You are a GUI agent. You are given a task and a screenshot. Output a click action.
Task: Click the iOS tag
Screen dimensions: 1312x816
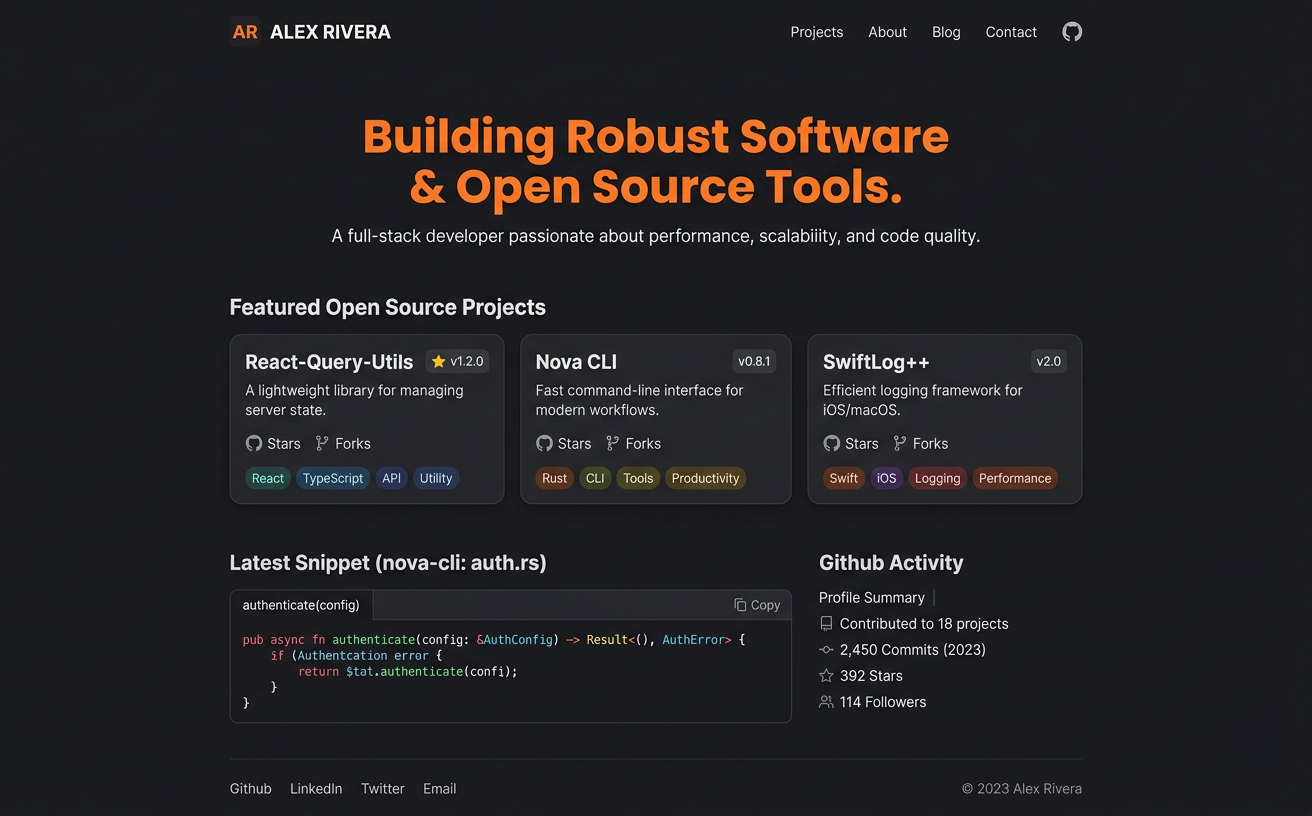pos(887,478)
